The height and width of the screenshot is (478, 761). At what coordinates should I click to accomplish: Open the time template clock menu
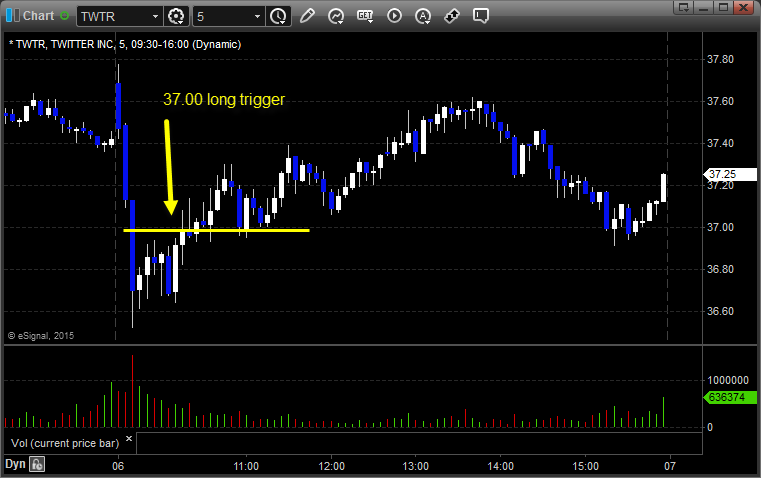point(278,16)
